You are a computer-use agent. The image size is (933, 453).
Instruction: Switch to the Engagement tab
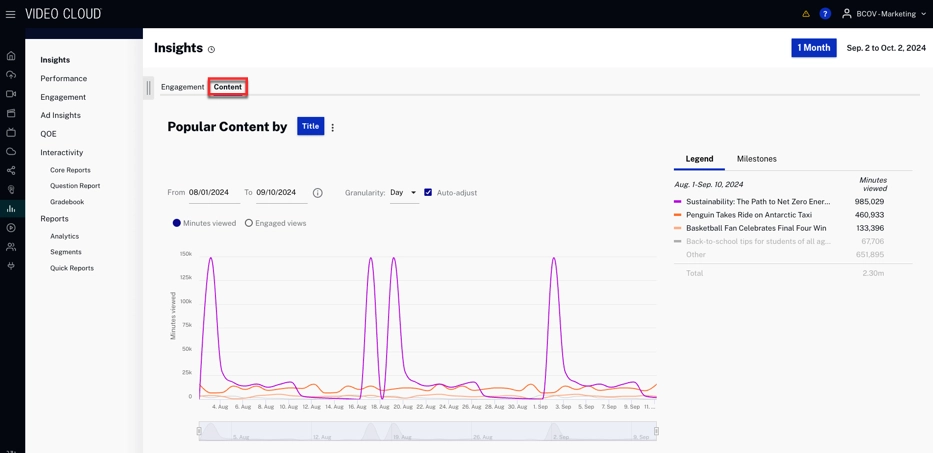click(x=182, y=87)
